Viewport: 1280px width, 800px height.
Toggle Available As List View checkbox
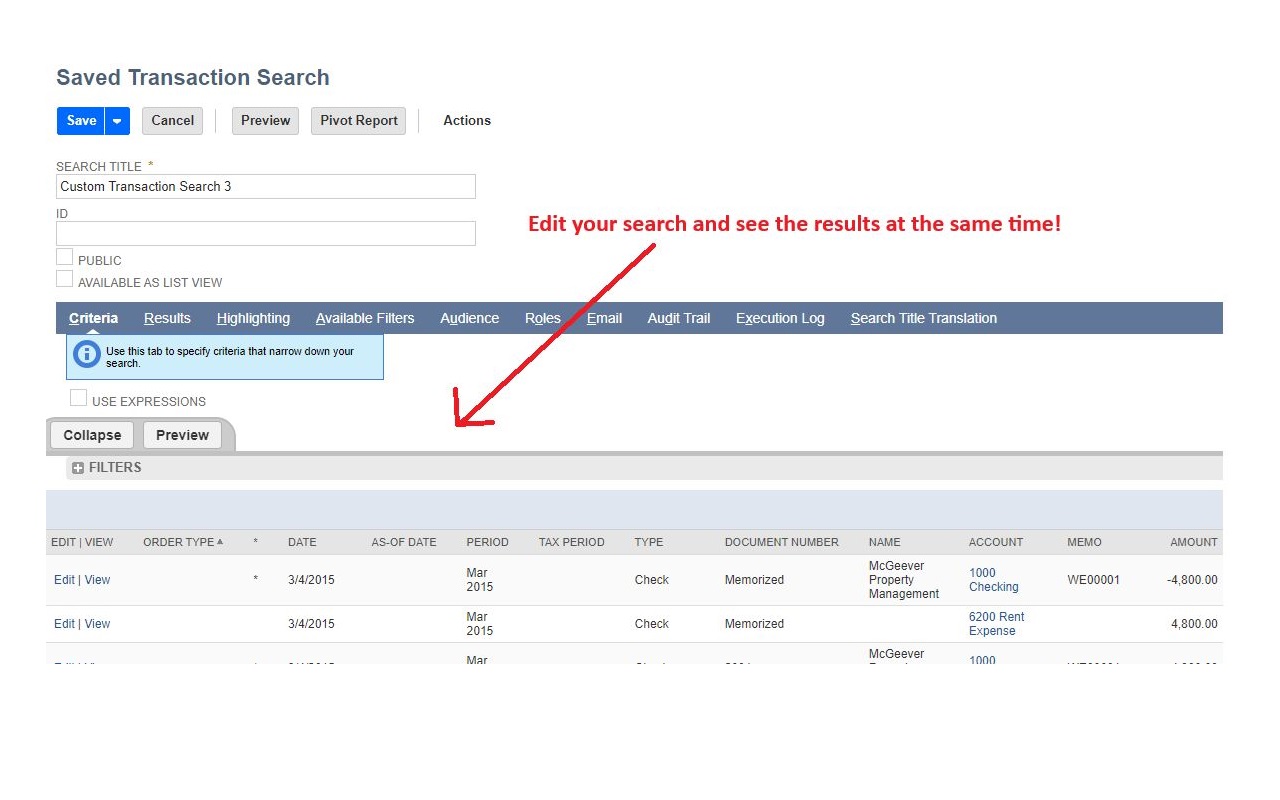pyautogui.click(x=64, y=279)
